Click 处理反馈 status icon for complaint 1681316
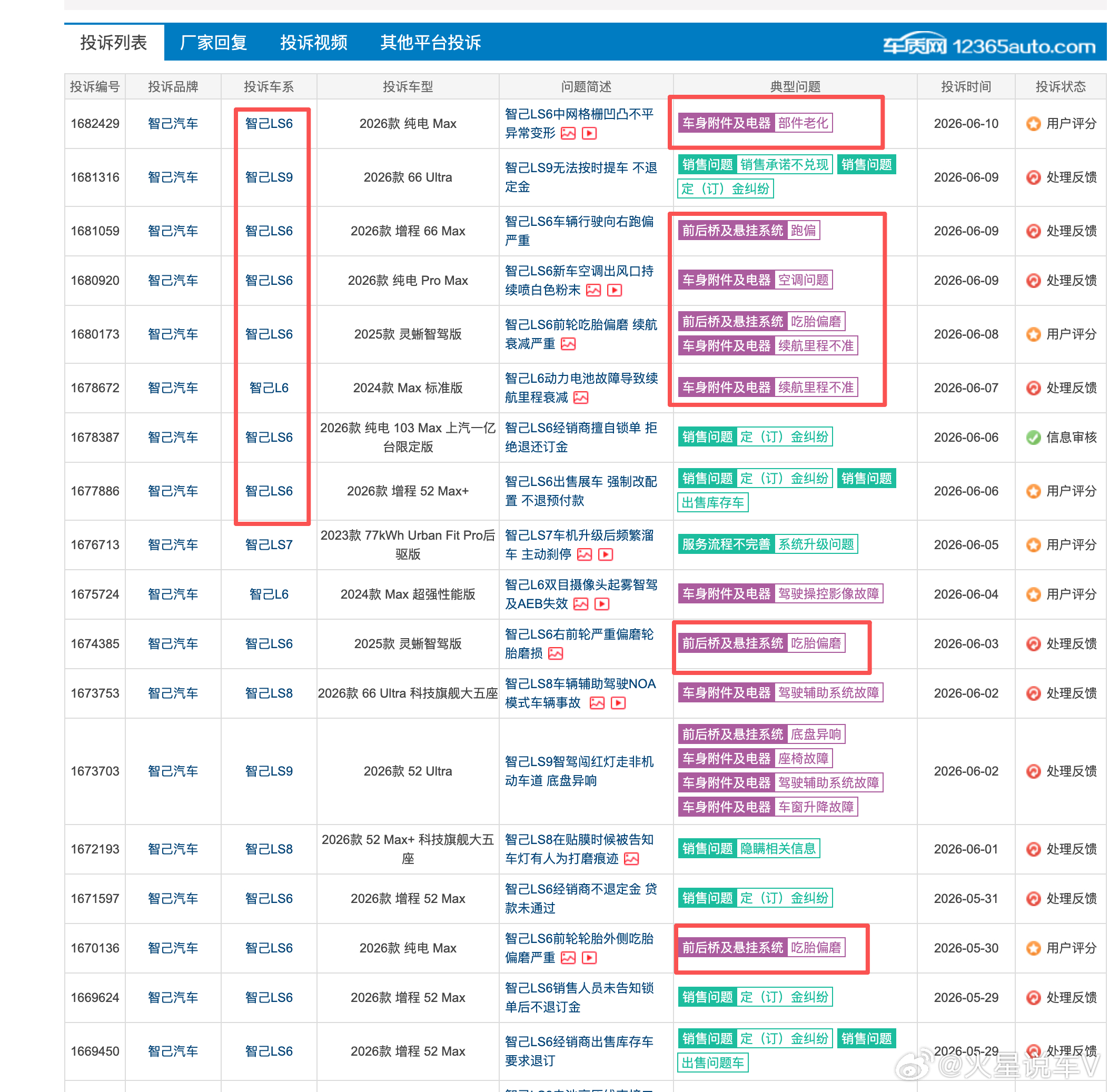Viewport: 1109px width, 1092px height. pyautogui.click(x=1033, y=178)
